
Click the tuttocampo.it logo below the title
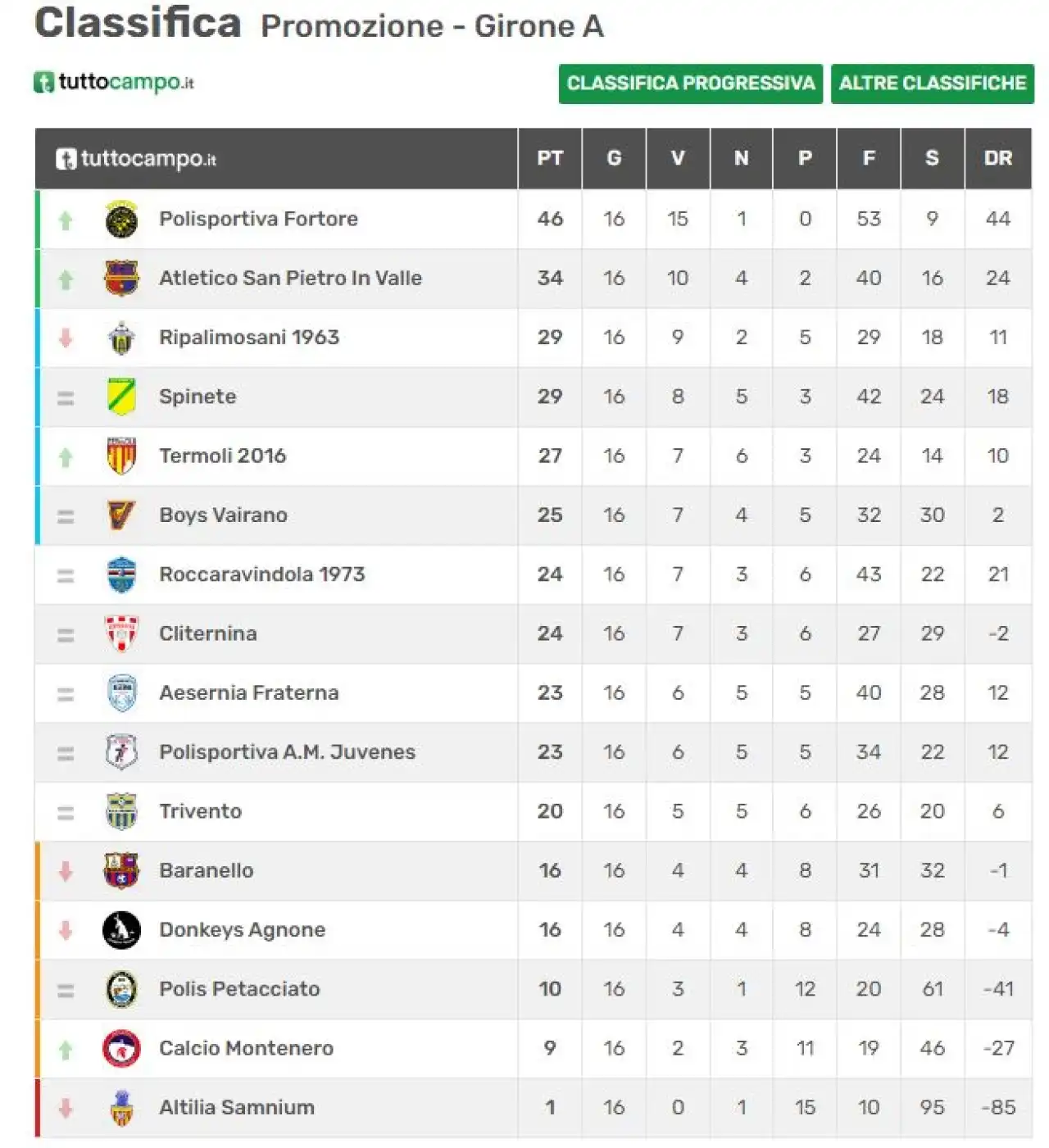tap(114, 82)
